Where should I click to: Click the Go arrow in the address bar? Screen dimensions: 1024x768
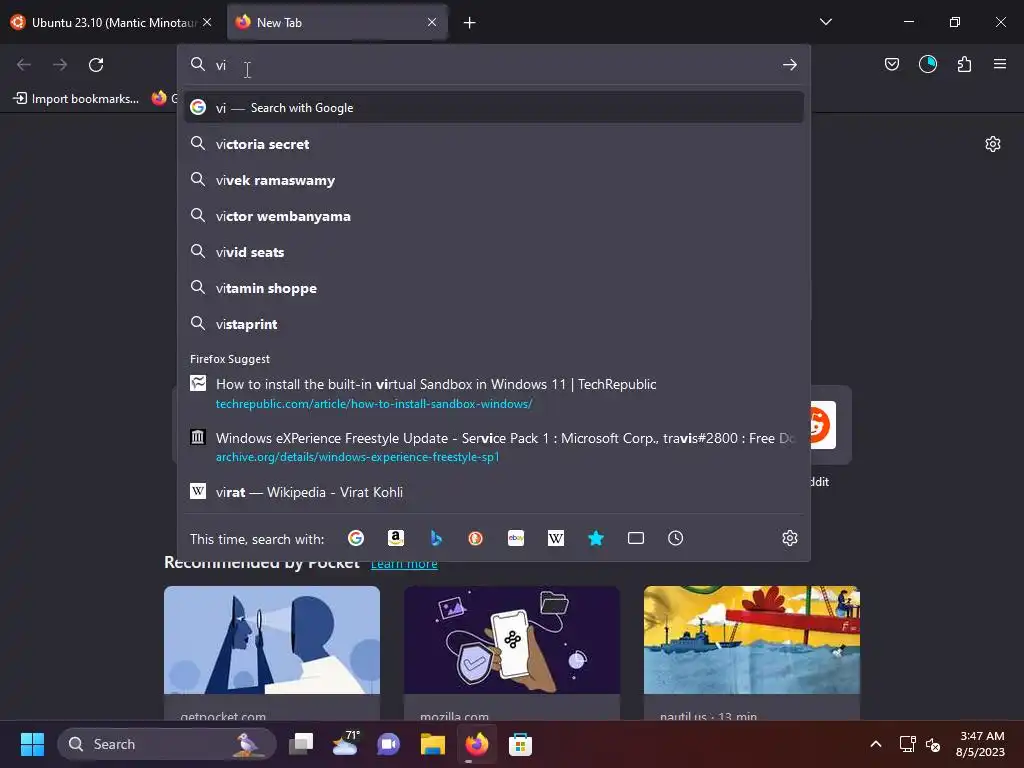coord(790,65)
